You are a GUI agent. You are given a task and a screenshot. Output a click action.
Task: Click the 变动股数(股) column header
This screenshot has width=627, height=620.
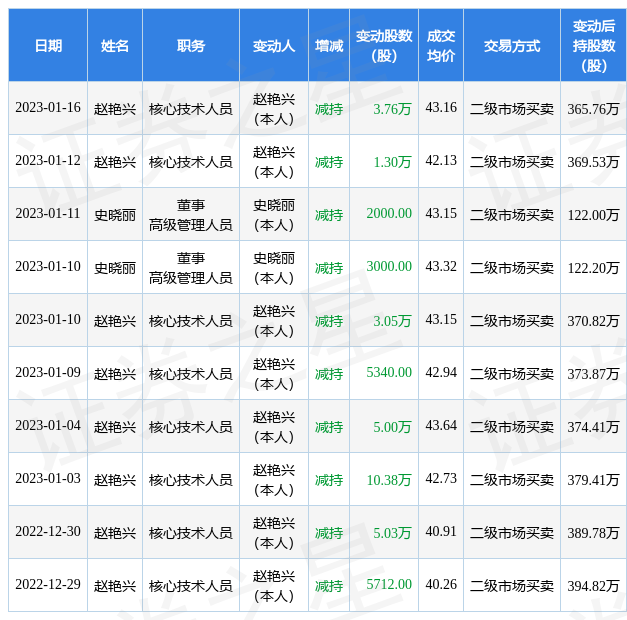point(384,46)
